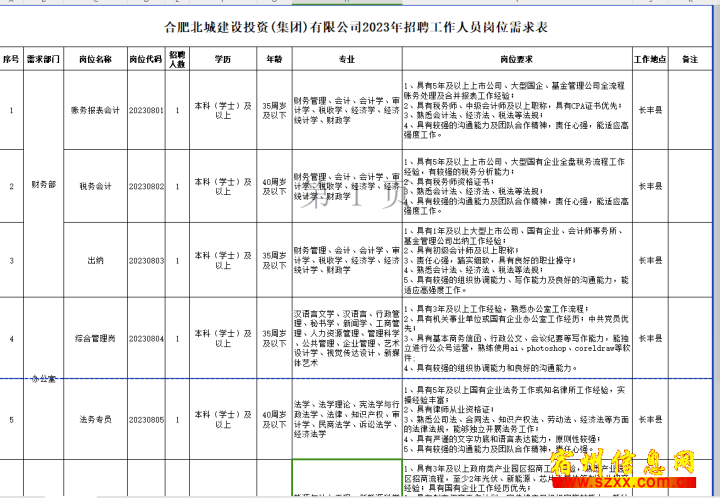Image resolution: width=720 pixels, height=498 pixels.
Task: Select the 税务会计 position cell
Action: pyautogui.click(x=96, y=186)
